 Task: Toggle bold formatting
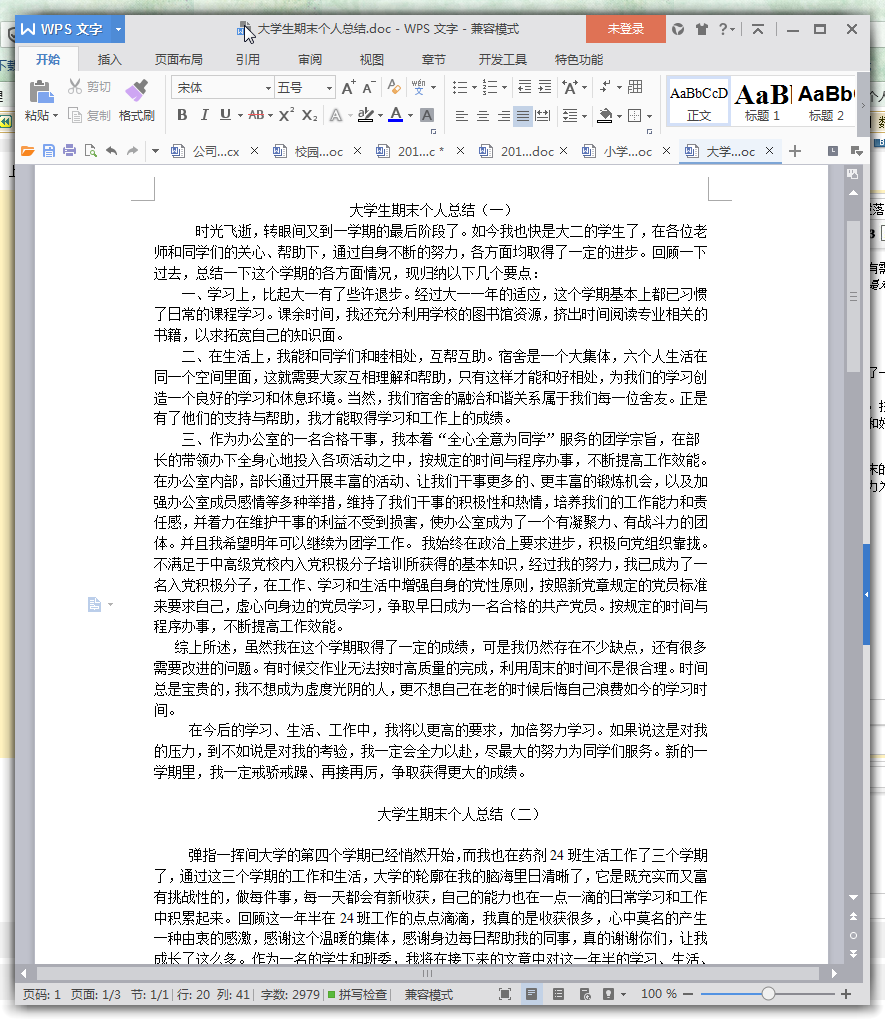point(182,117)
